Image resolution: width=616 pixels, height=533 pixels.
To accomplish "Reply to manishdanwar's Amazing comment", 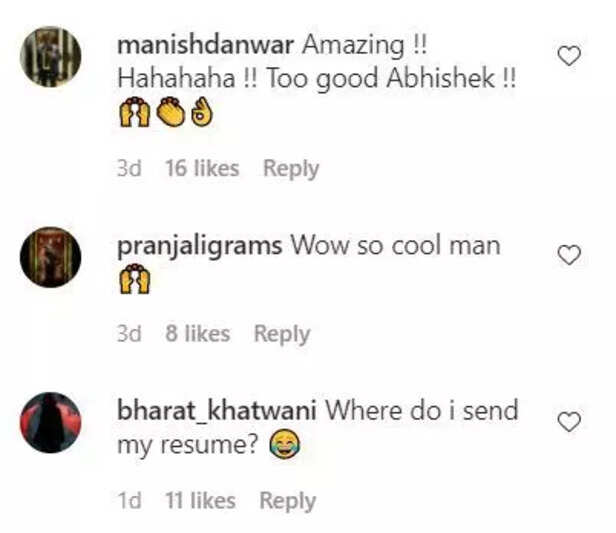I will [291, 169].
